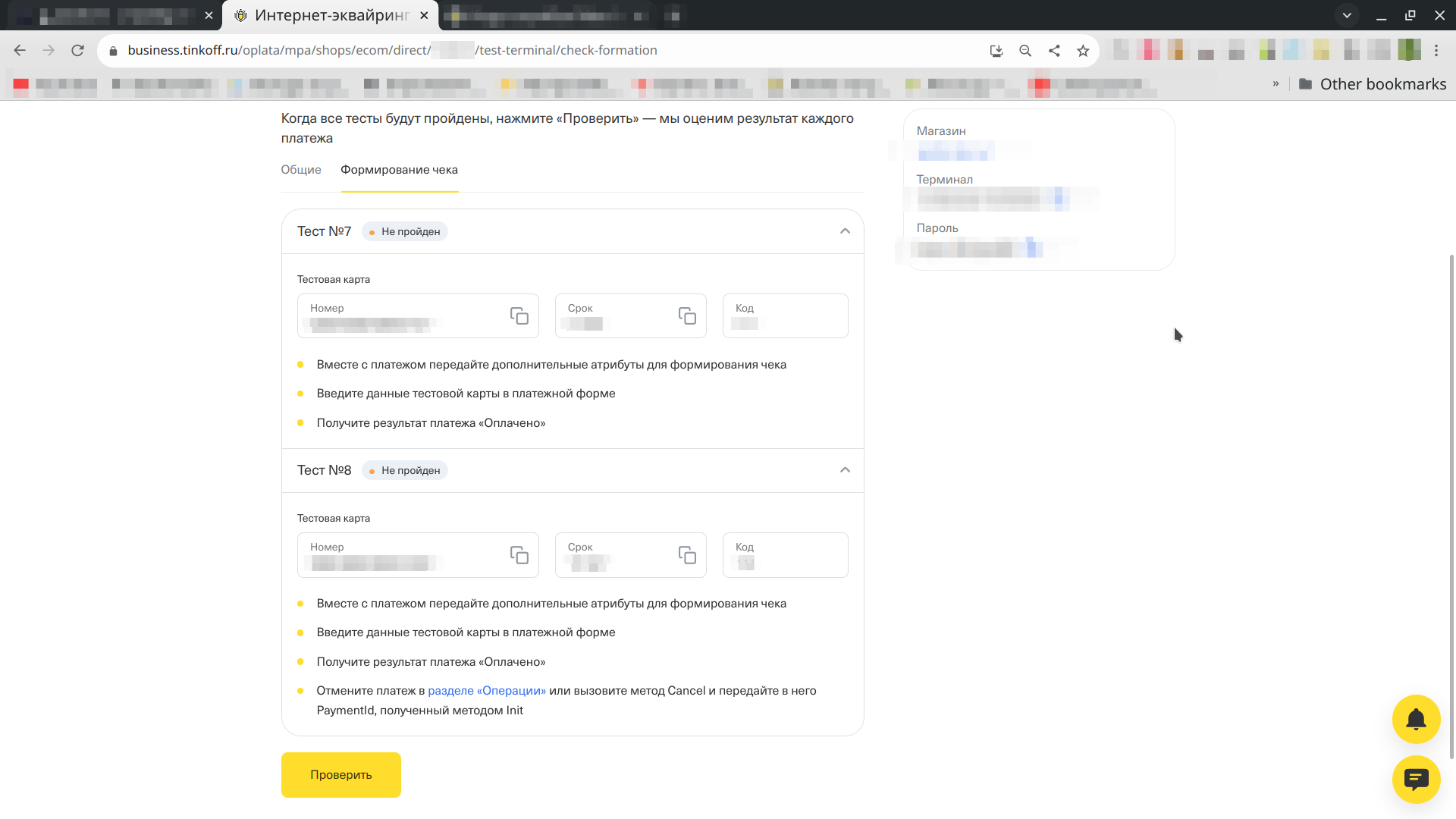Collapse the Тест №8 section
This screenshot has height=819, width=1456.
coord(845,470)
